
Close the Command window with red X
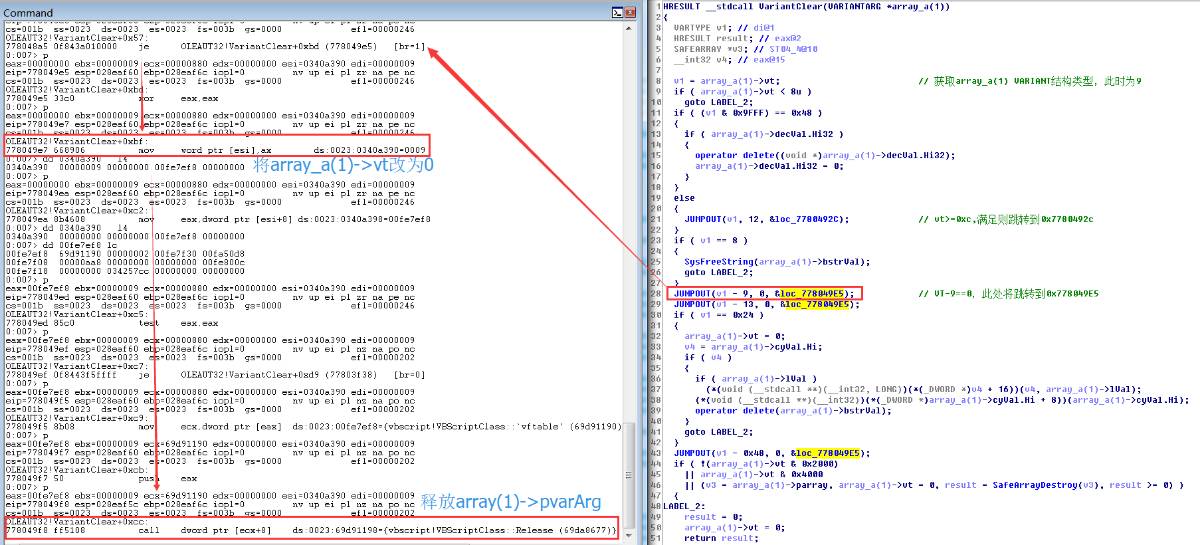pyautogui.click(x=630, y=13)
